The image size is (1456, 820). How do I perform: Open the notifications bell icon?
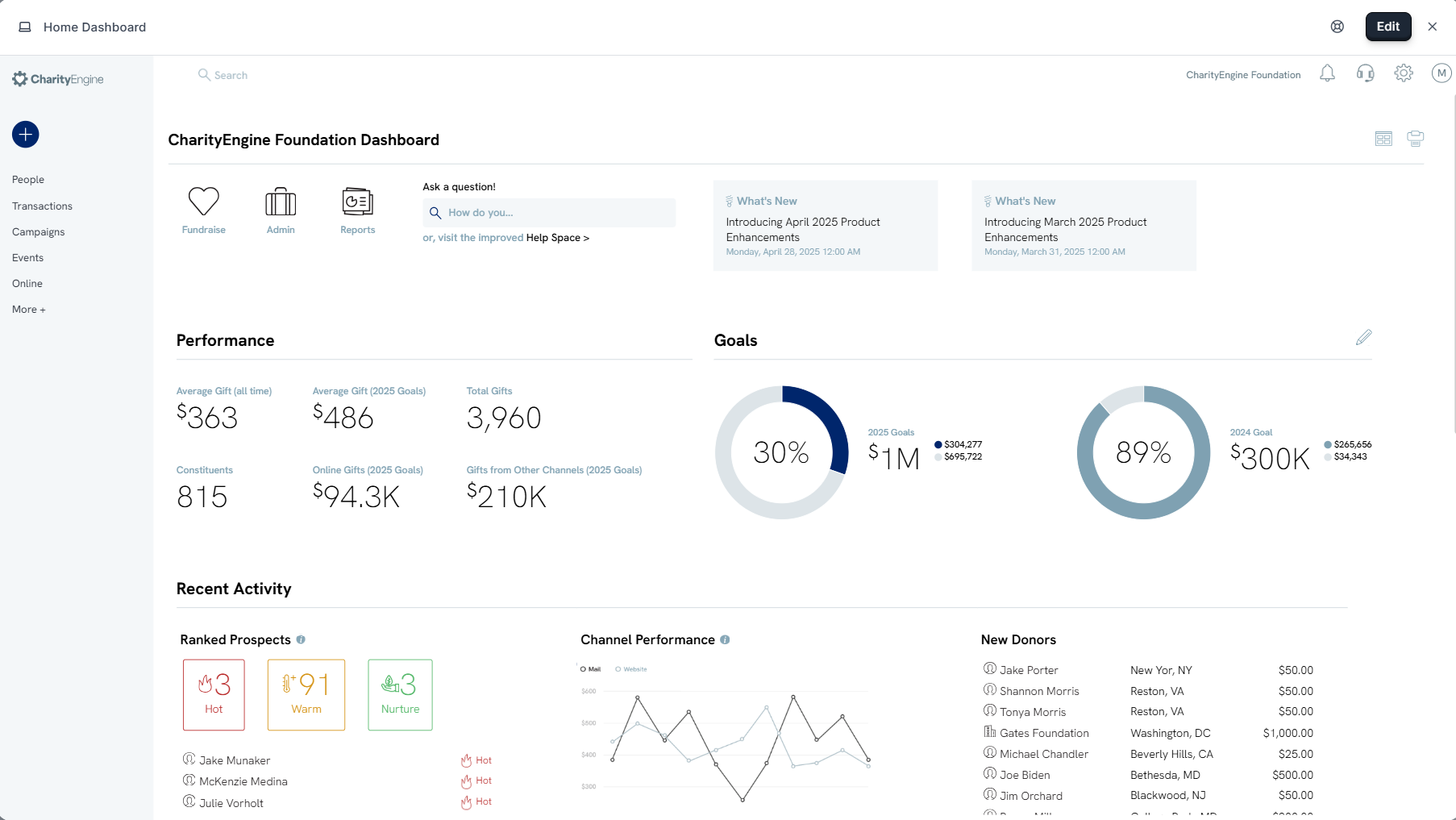point(1327,73)
